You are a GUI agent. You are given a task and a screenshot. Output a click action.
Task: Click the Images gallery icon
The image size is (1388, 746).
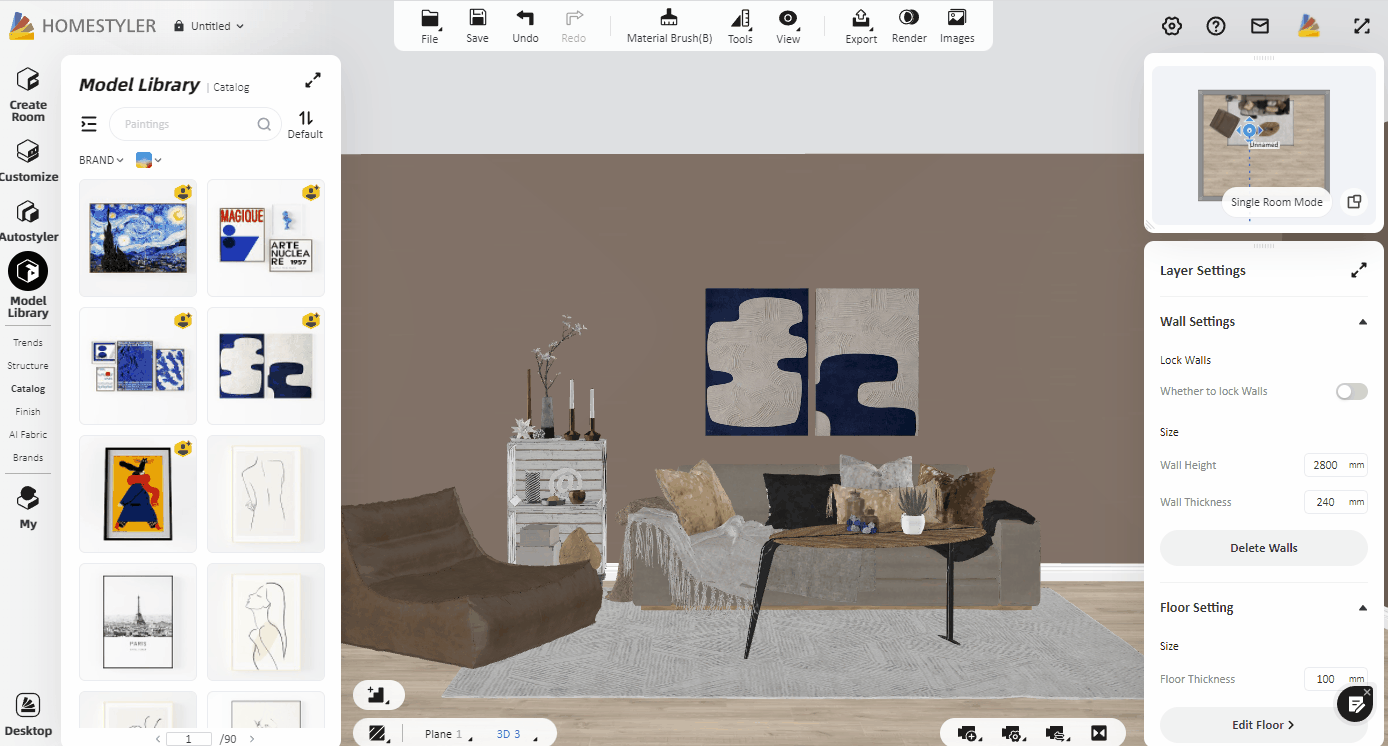[x=956, y=18]
